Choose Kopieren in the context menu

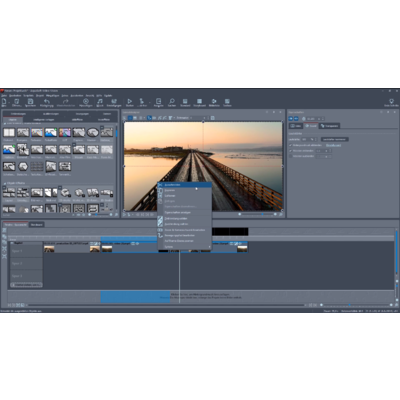click(x=184, y=190)
